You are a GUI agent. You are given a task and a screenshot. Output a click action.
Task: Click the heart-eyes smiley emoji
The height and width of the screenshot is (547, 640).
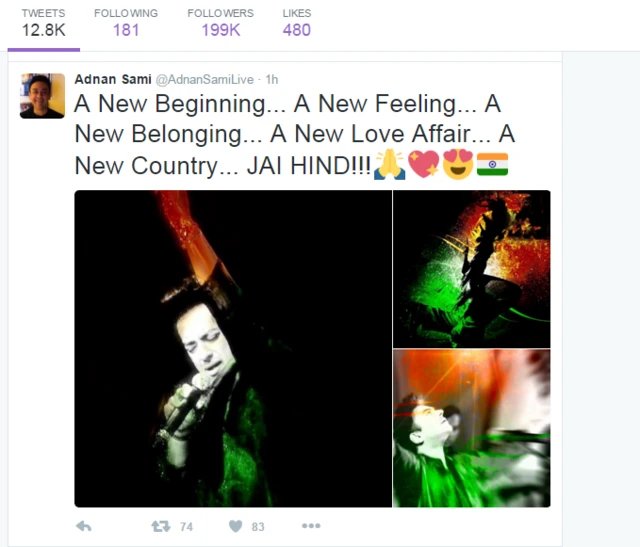click(x=458, y=165)
